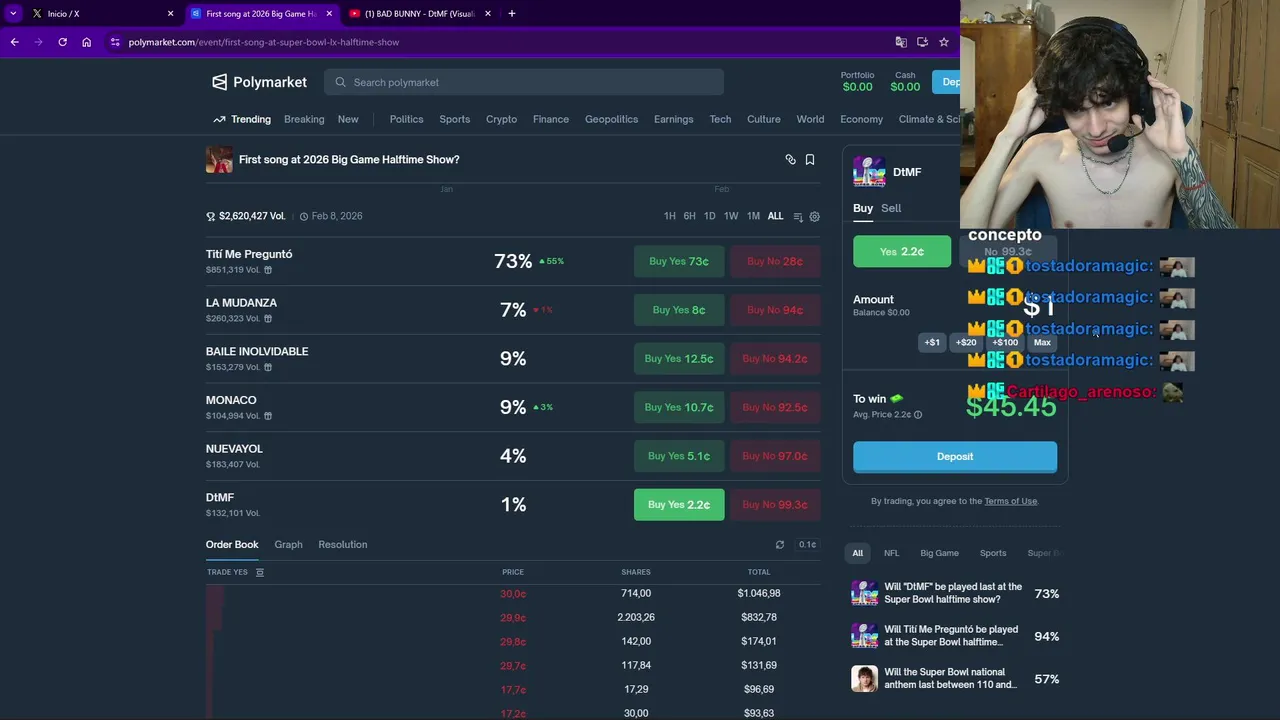This screenshot has height=720, width=1280.
Task: Copy the event link with the chain icon
Action: point(790,160)
